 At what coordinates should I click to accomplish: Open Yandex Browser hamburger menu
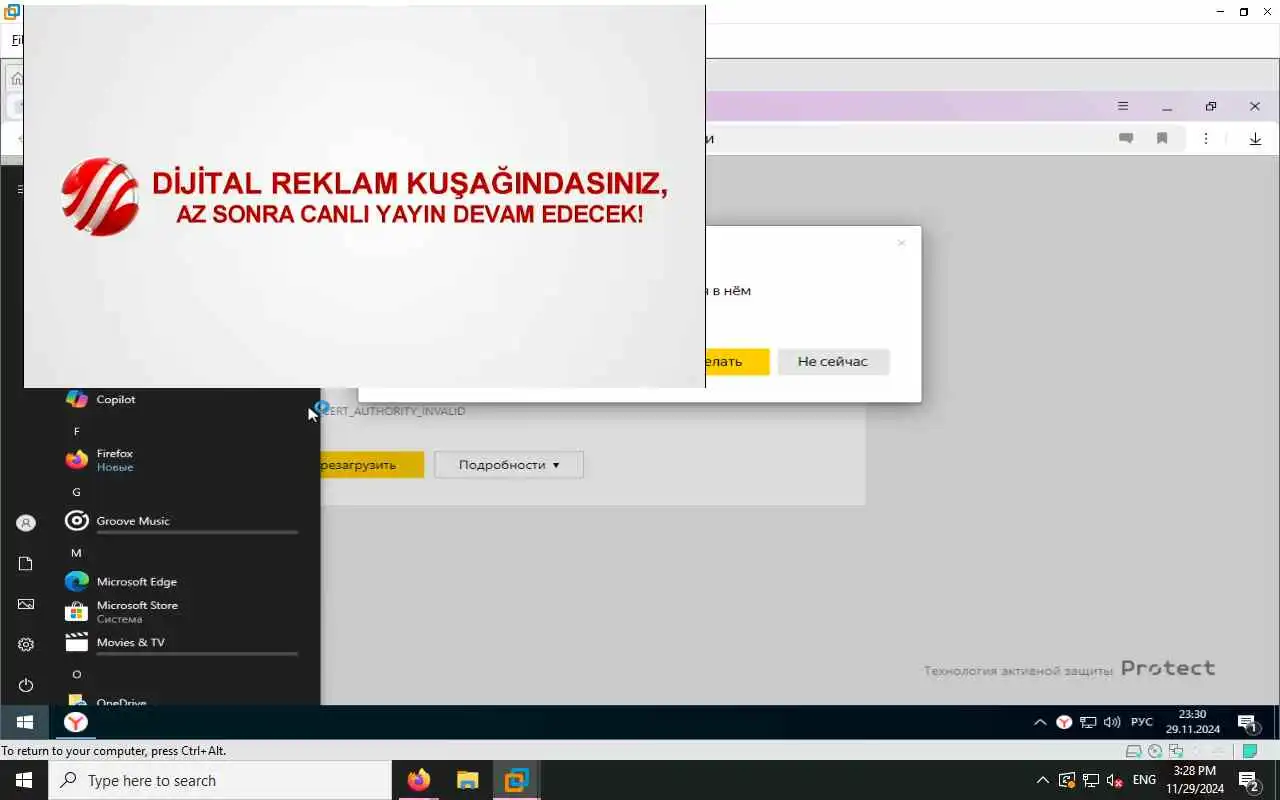click(x=1123, y=106)
